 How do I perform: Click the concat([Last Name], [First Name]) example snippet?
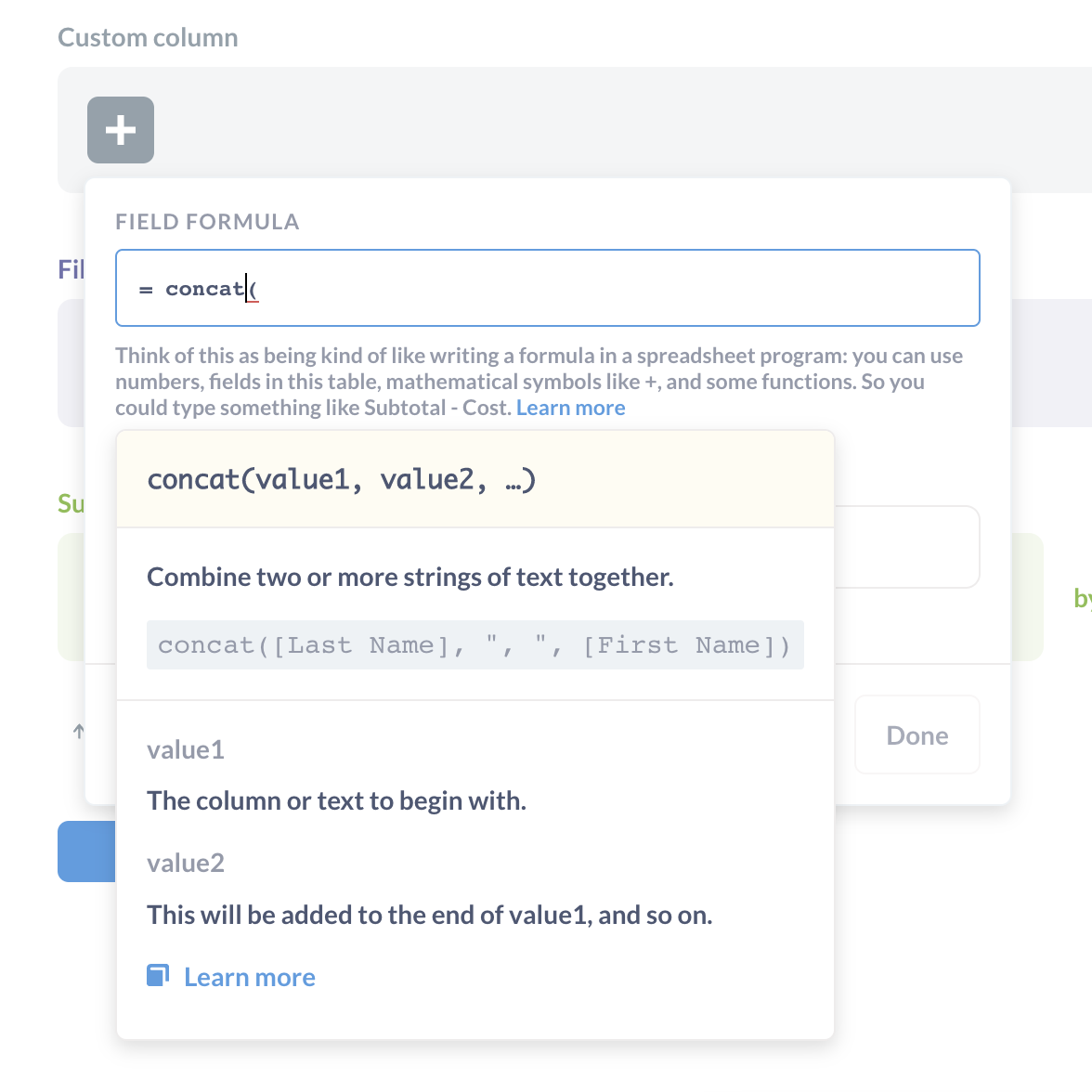click(x=474, y=644)
